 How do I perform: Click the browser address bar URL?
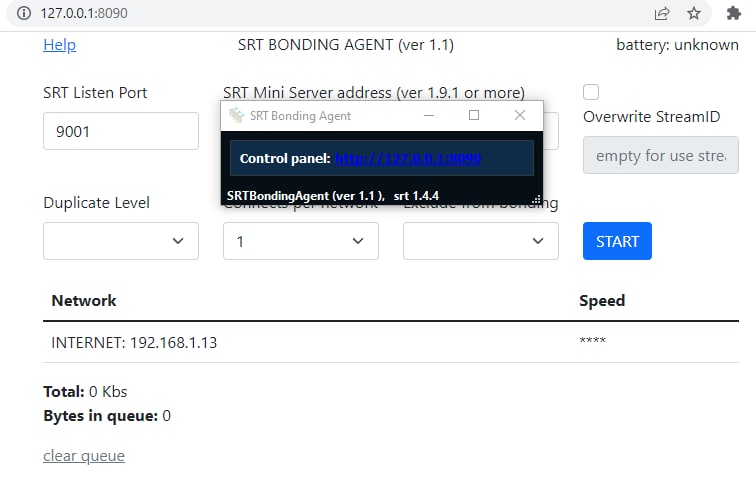[84, 14]
